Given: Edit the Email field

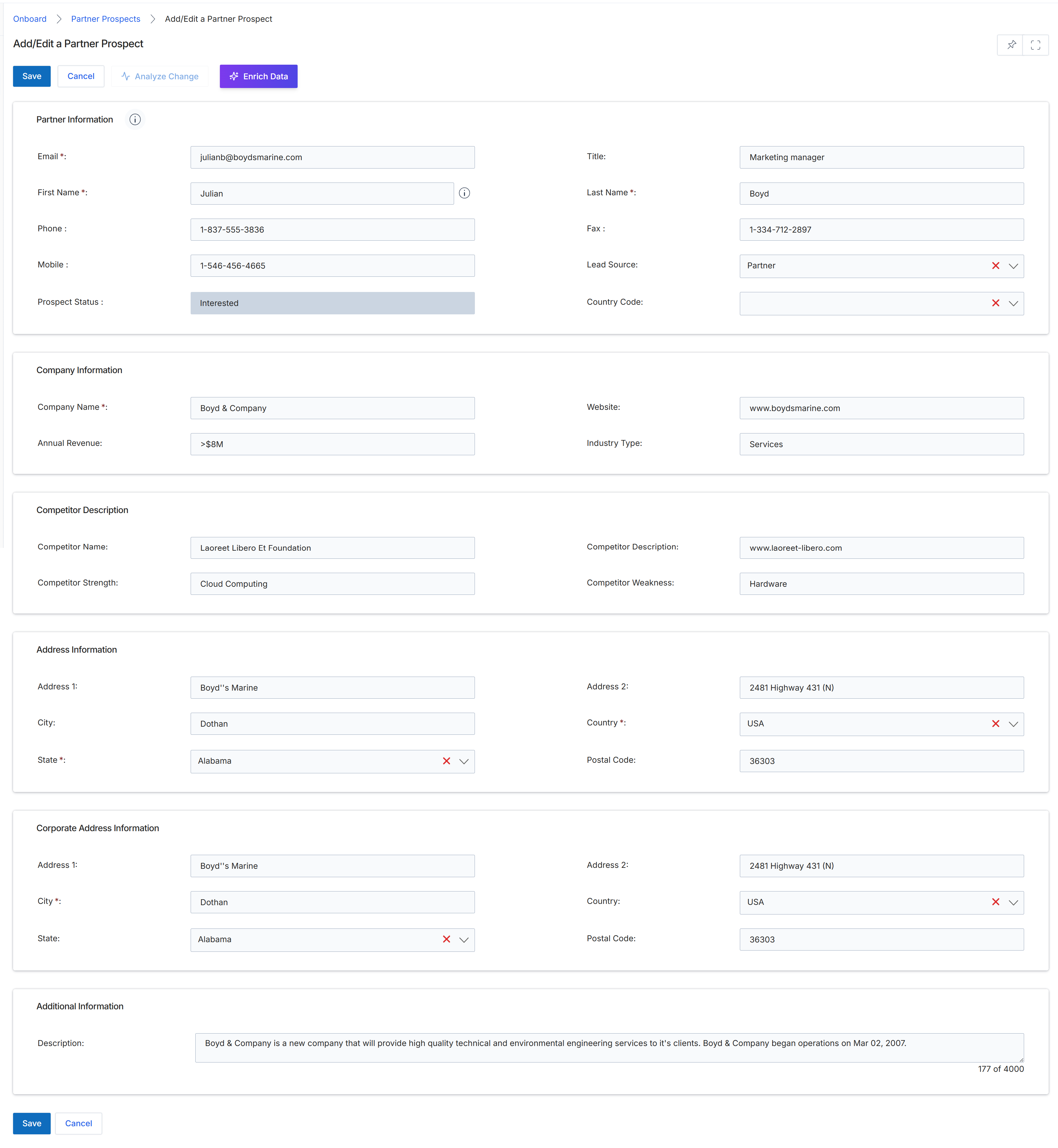Looking at the screenshot, I should pos(333,157).
